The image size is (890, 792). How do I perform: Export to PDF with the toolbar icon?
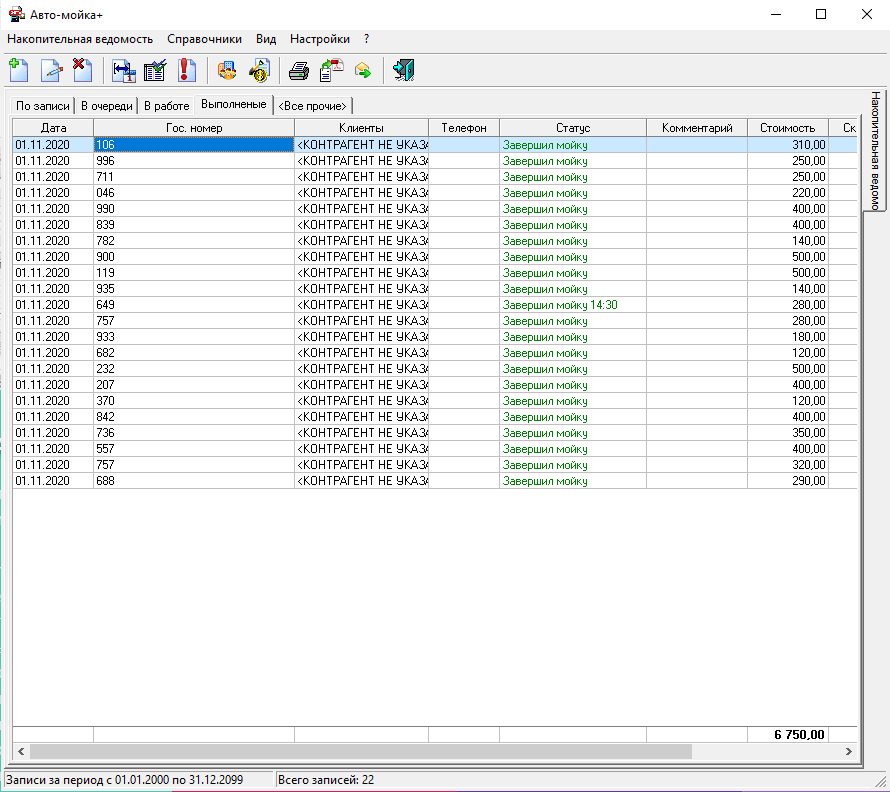coord(331,70)
